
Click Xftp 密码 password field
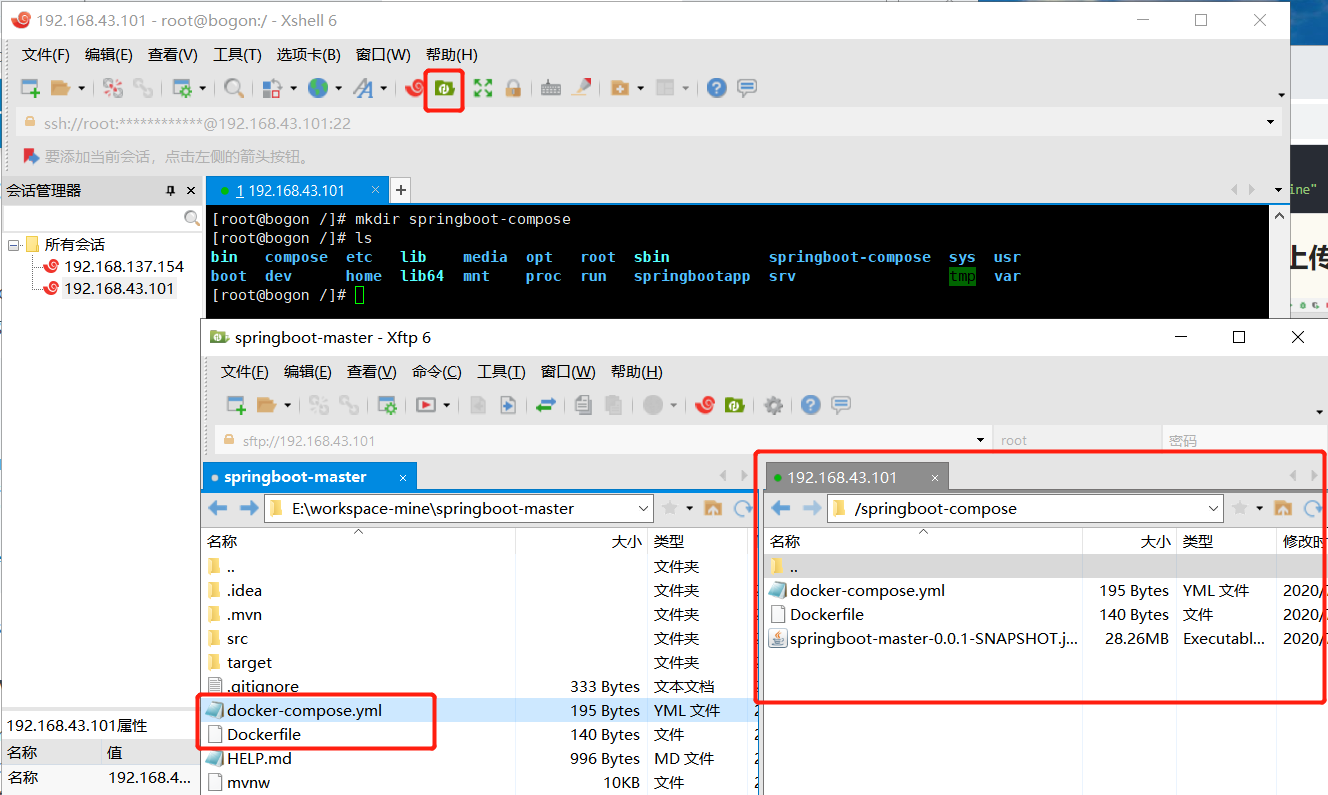click(1244, 440)
